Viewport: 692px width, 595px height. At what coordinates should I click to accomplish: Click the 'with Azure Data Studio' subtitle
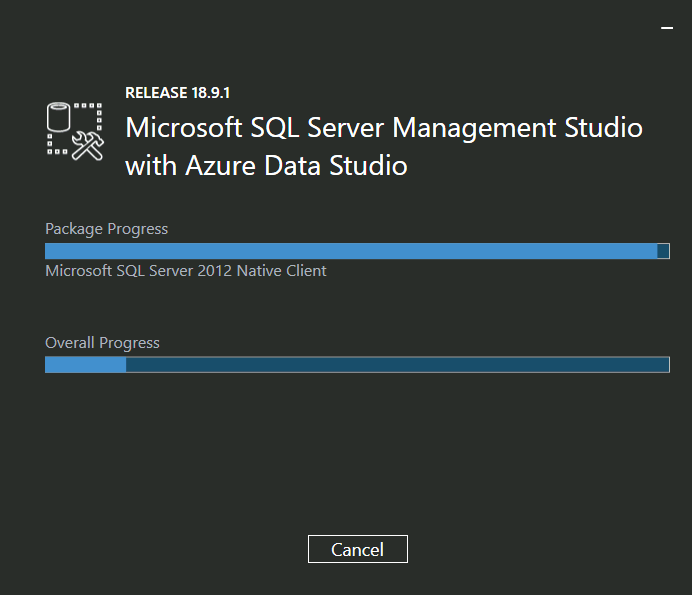point(266,166)
